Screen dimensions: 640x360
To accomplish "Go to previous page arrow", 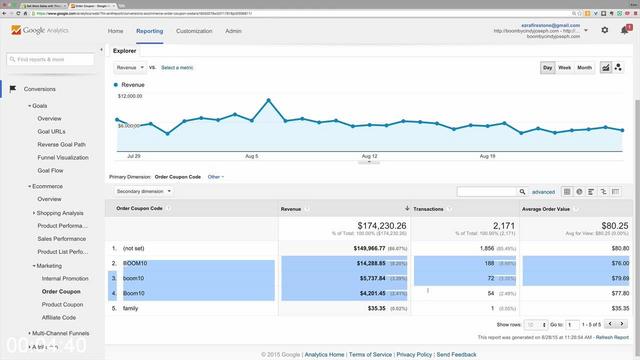I will click(610, 324).
